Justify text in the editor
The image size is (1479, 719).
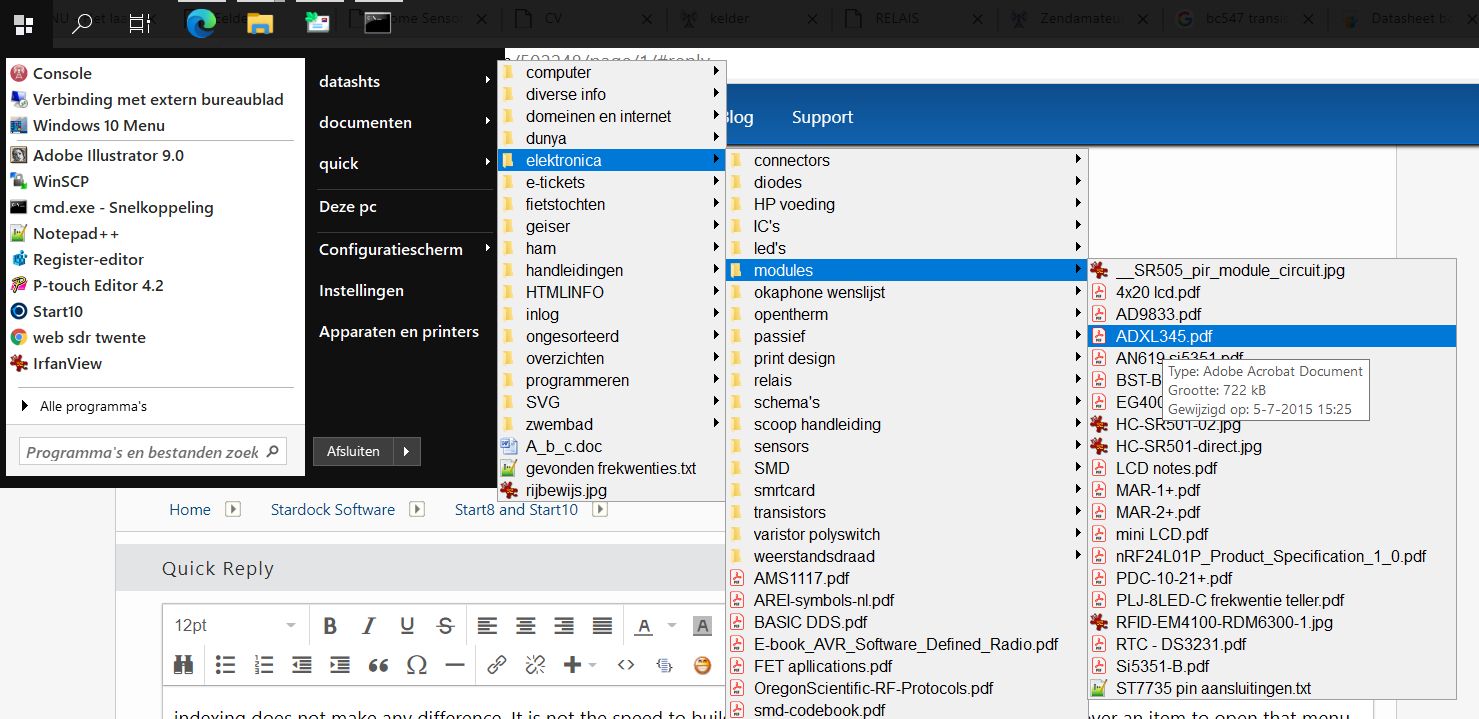pos(602,626)
